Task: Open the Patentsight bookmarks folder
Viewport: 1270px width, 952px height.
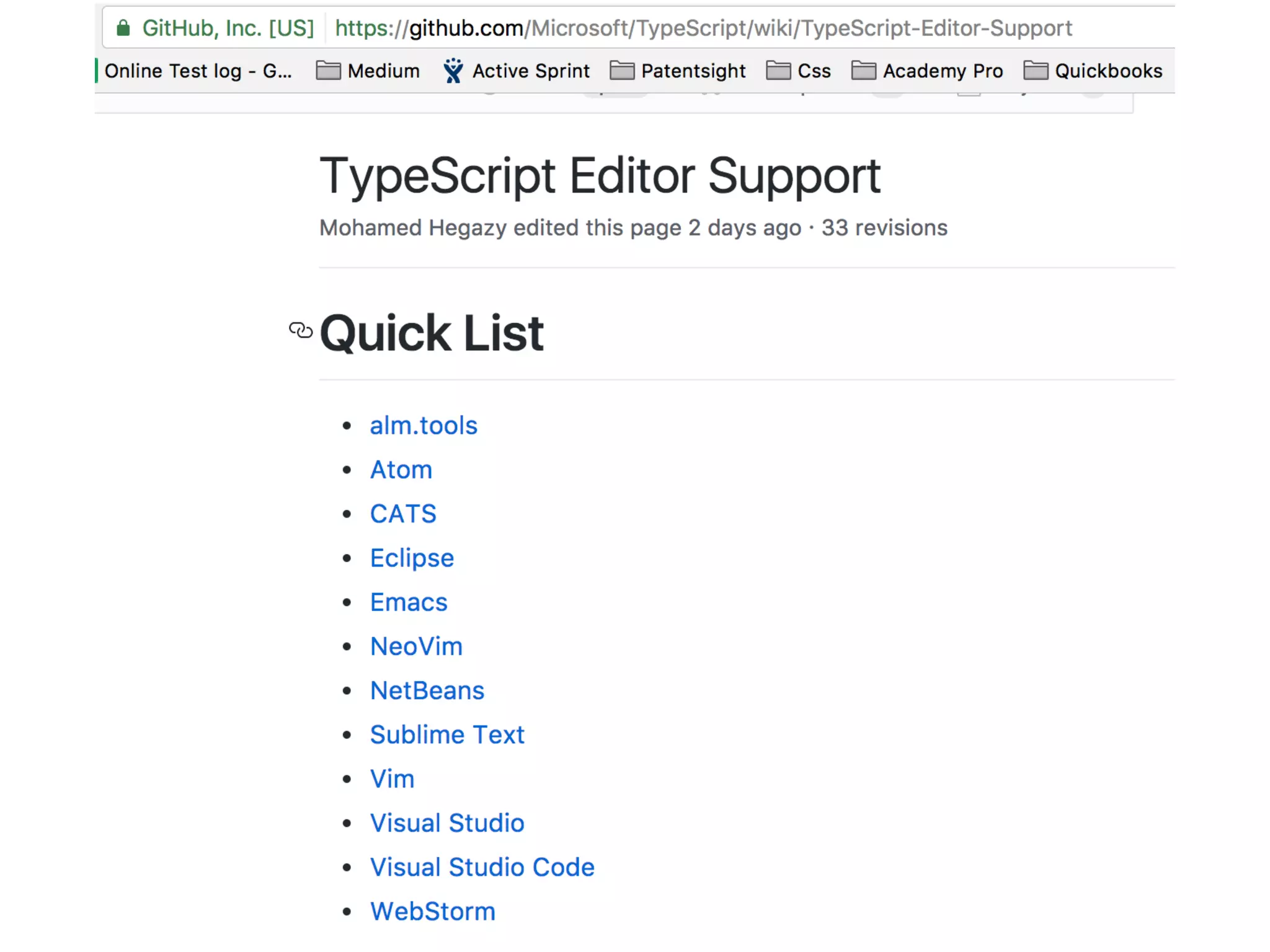Action: [678, 71]
